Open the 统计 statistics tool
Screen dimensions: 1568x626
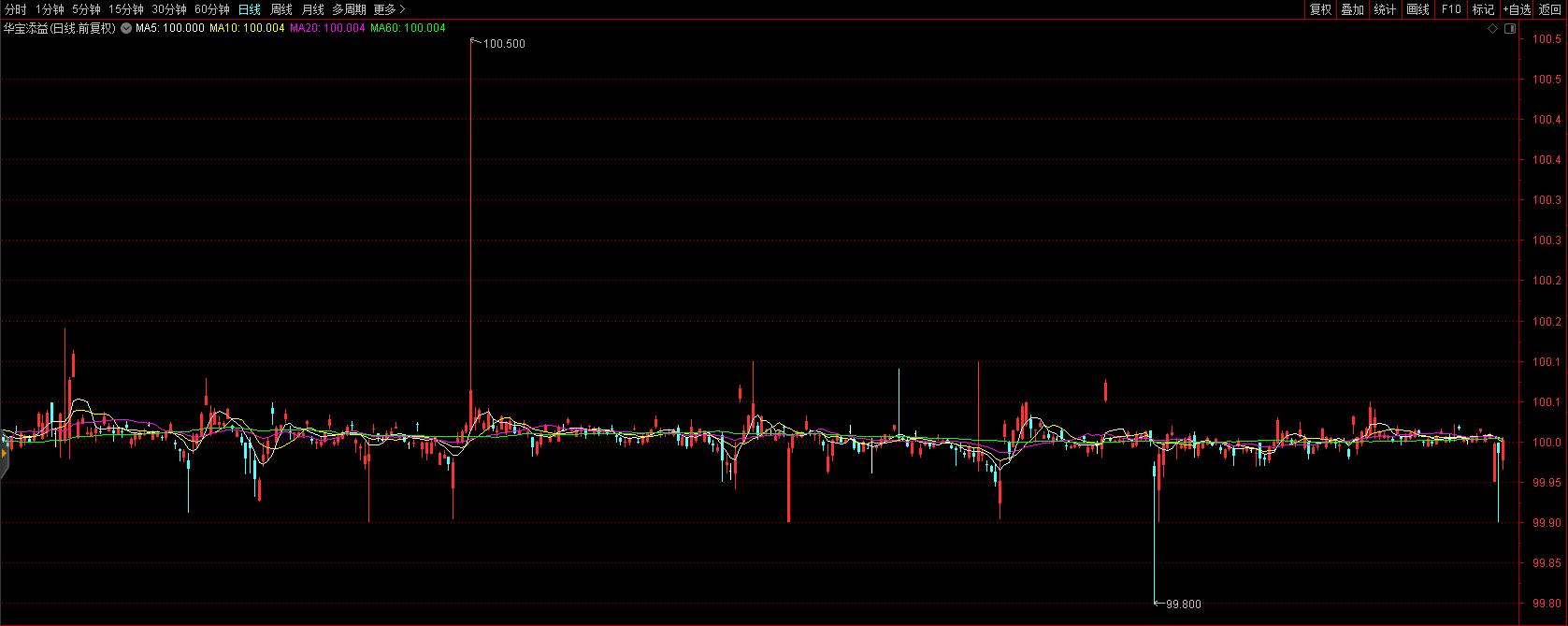click(x=1385, y=9)
